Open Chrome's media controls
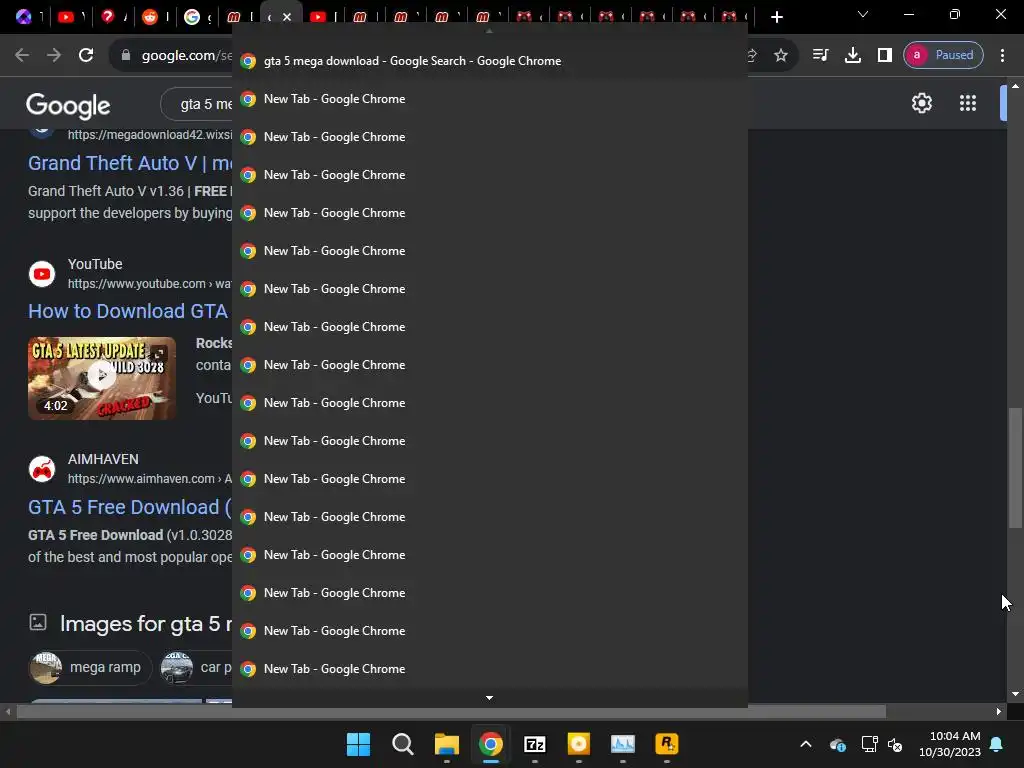The image size is (1024, 768). click(x=820, y=55)
